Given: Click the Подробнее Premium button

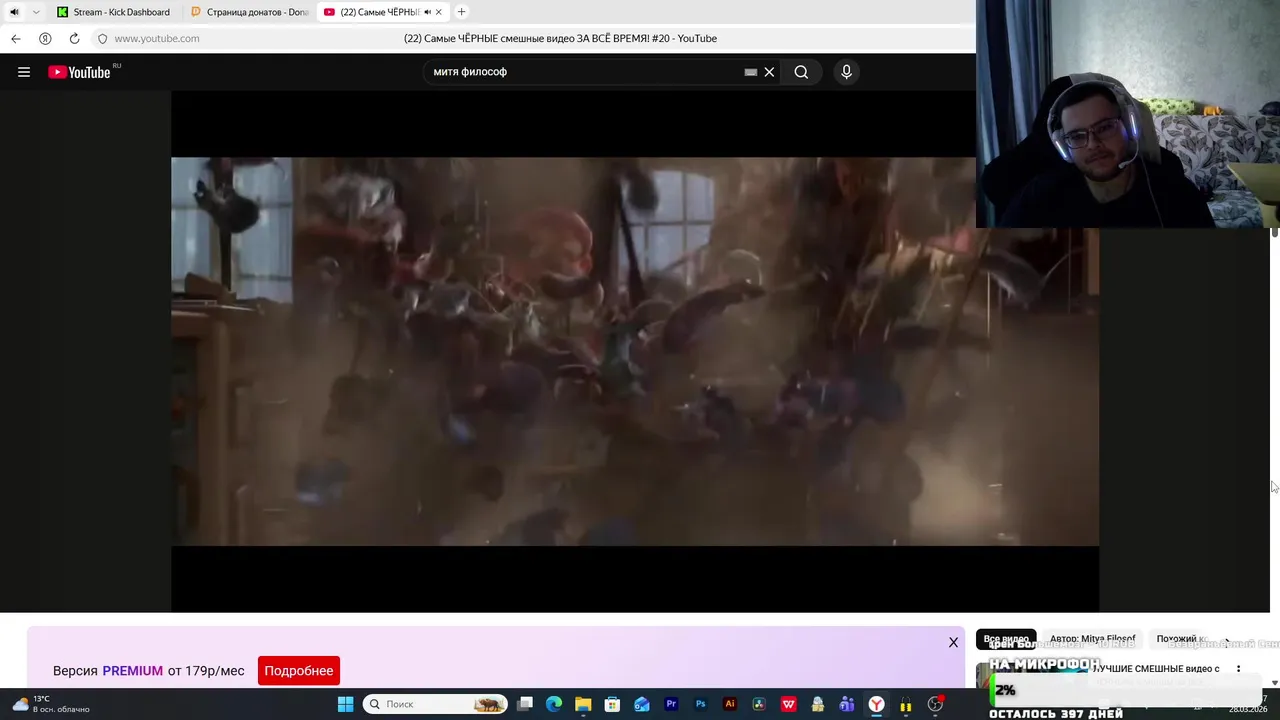Looking at the screenshot, I should [299, 671].
